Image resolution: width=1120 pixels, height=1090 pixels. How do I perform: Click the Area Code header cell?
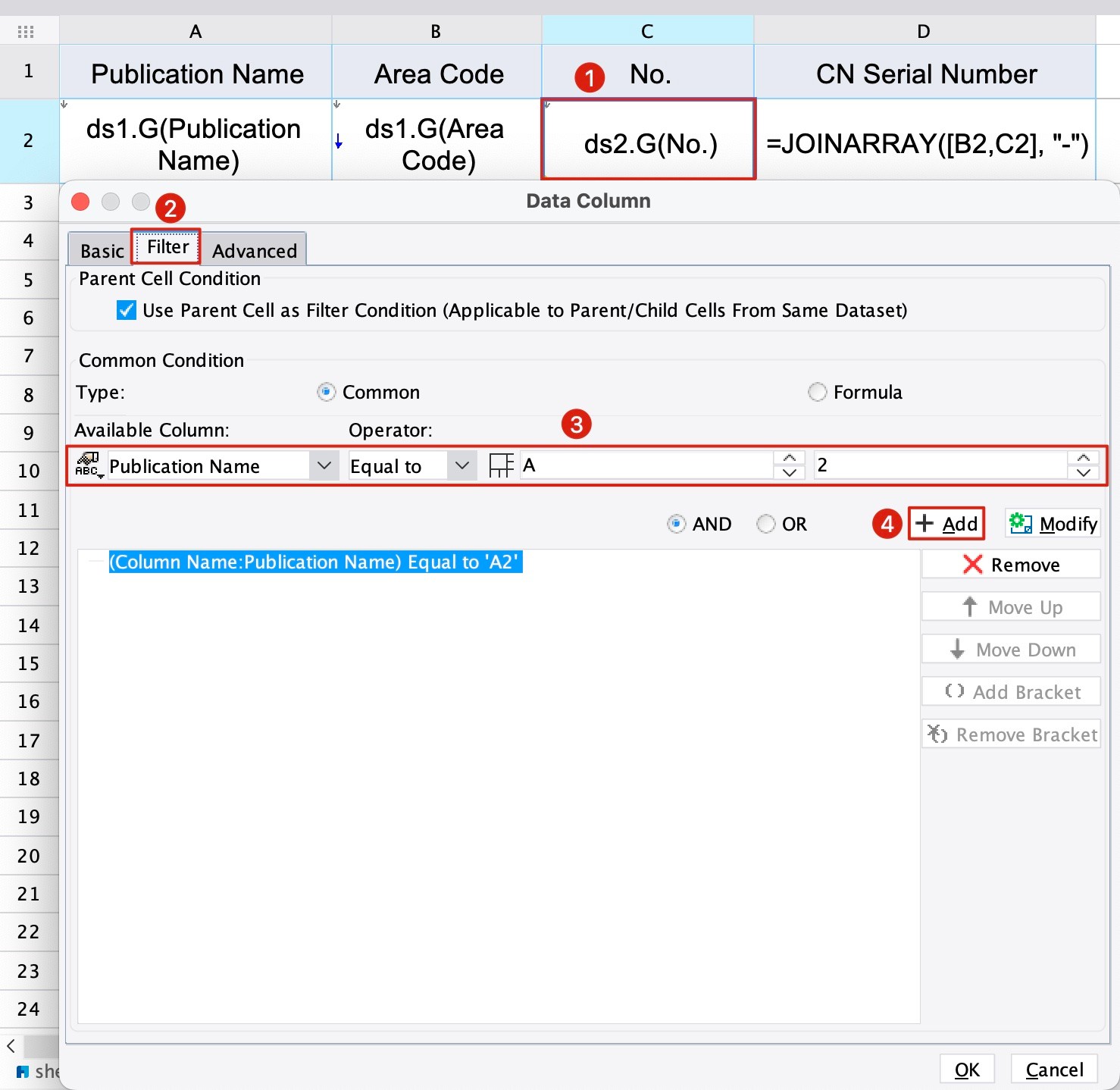(x=437, y=73)
